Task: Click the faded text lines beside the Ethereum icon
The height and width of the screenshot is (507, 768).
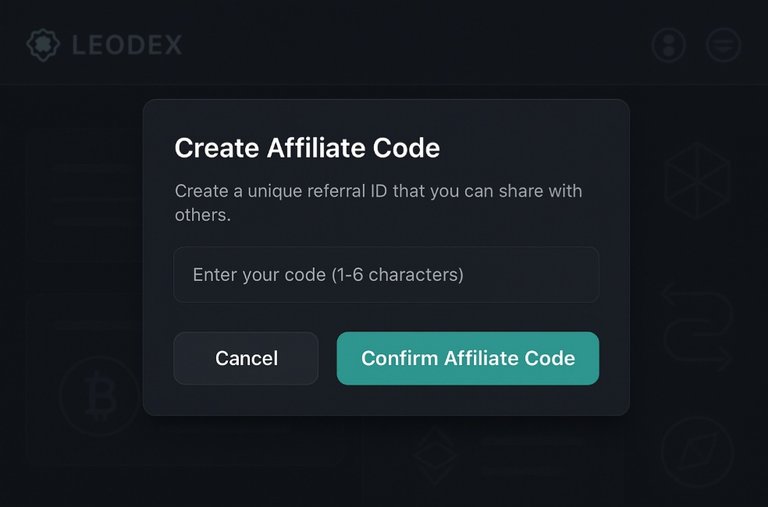Action: click(x=531, y=457)
